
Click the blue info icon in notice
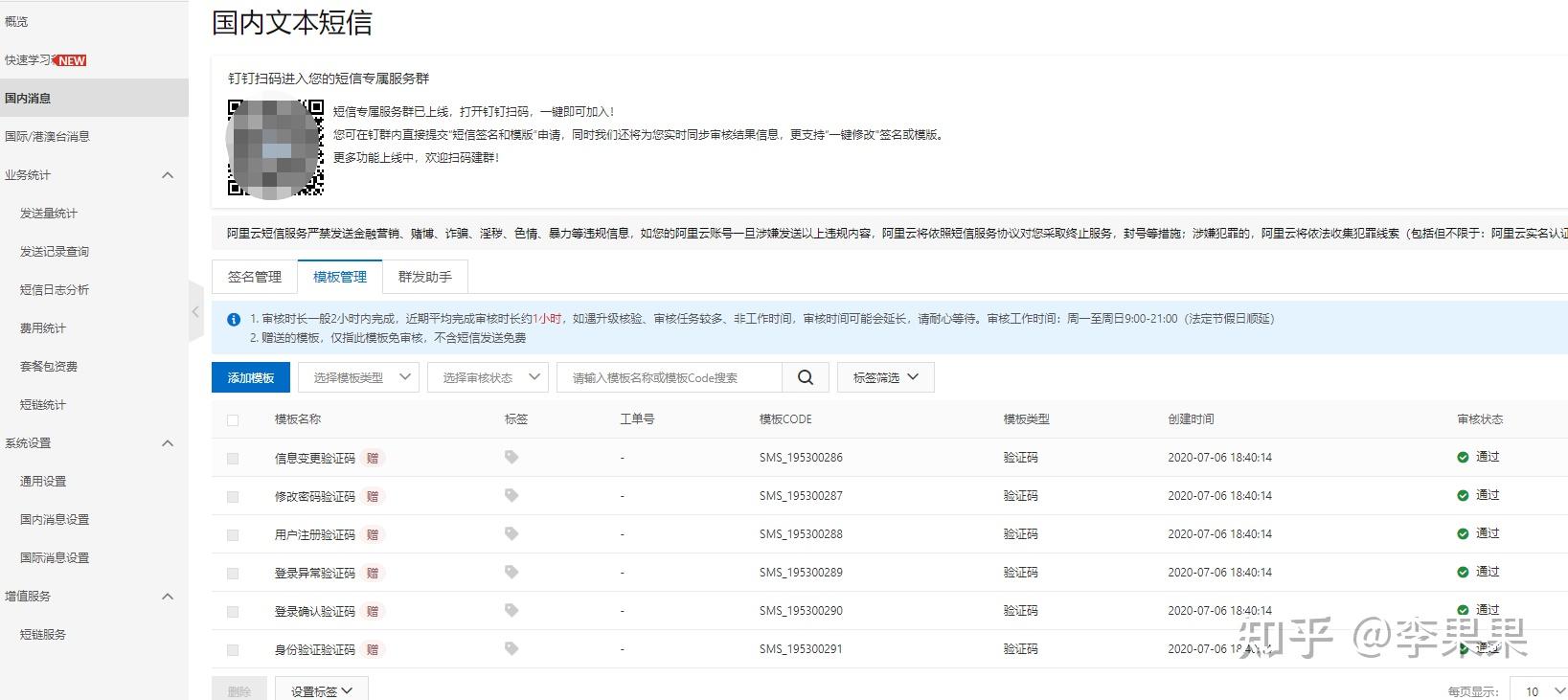pyautogui.click(x=234, y=319)
